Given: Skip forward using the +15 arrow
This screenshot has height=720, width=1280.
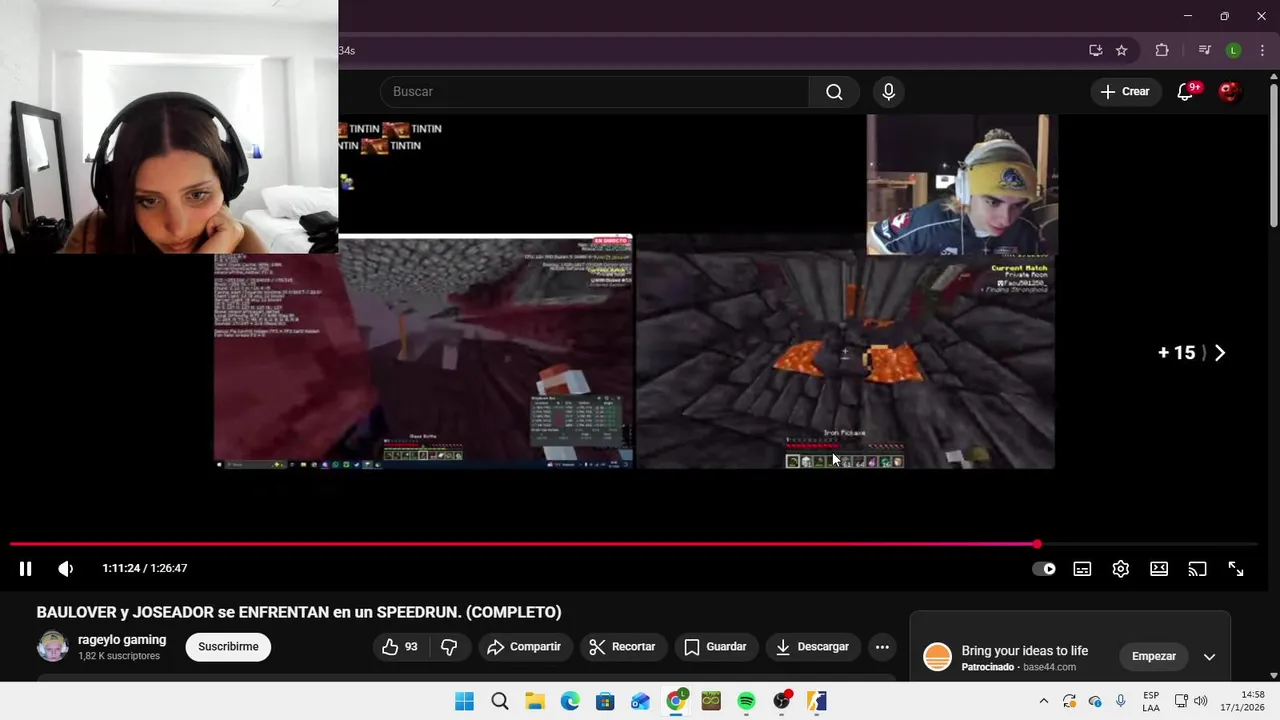Looking at the screenshot, I should click(1191, 353).
